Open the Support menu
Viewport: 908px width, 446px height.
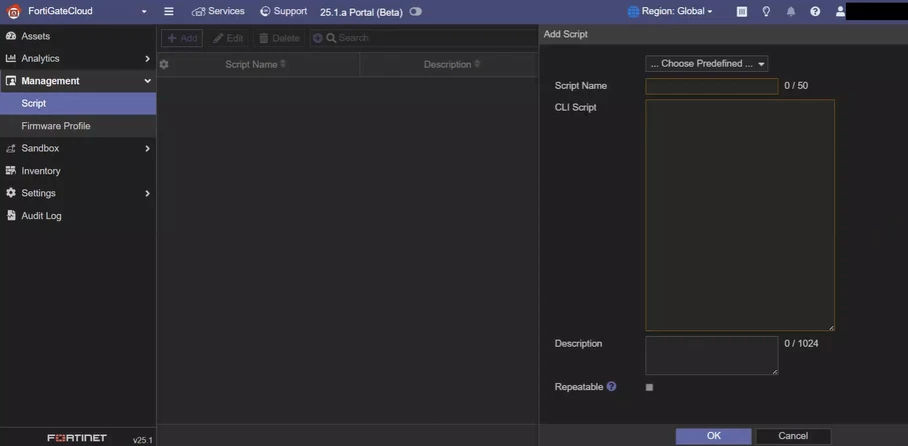[283, 12]
